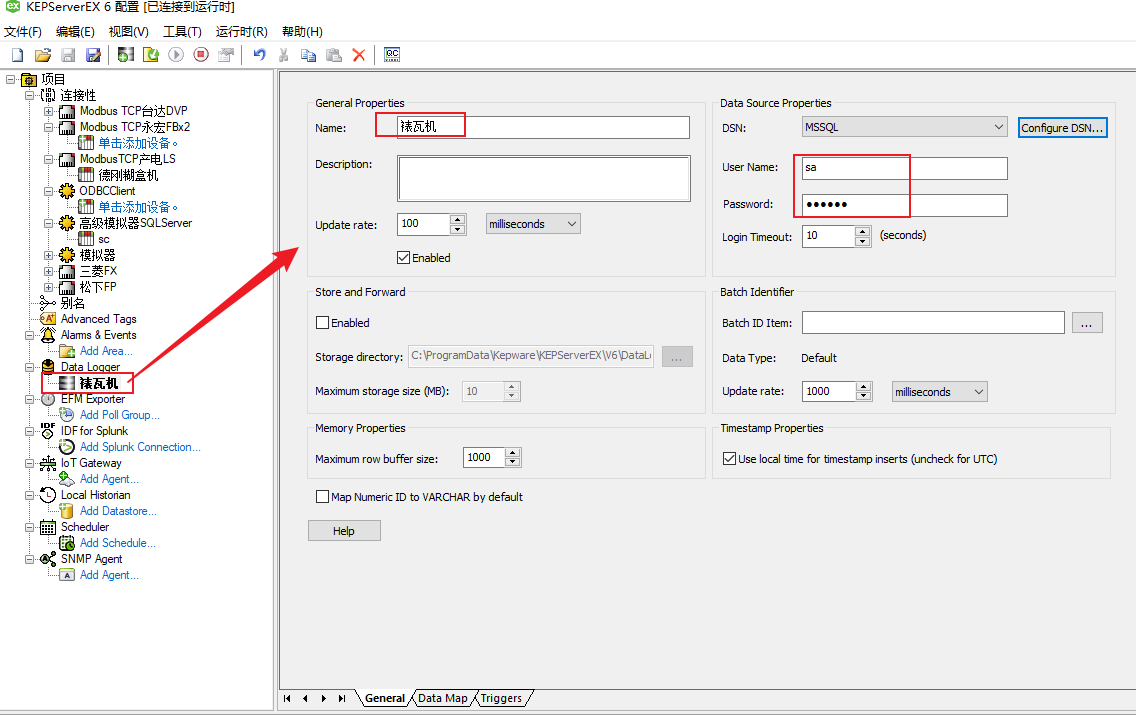Open the 帮助(H) menu

[302, 32]
